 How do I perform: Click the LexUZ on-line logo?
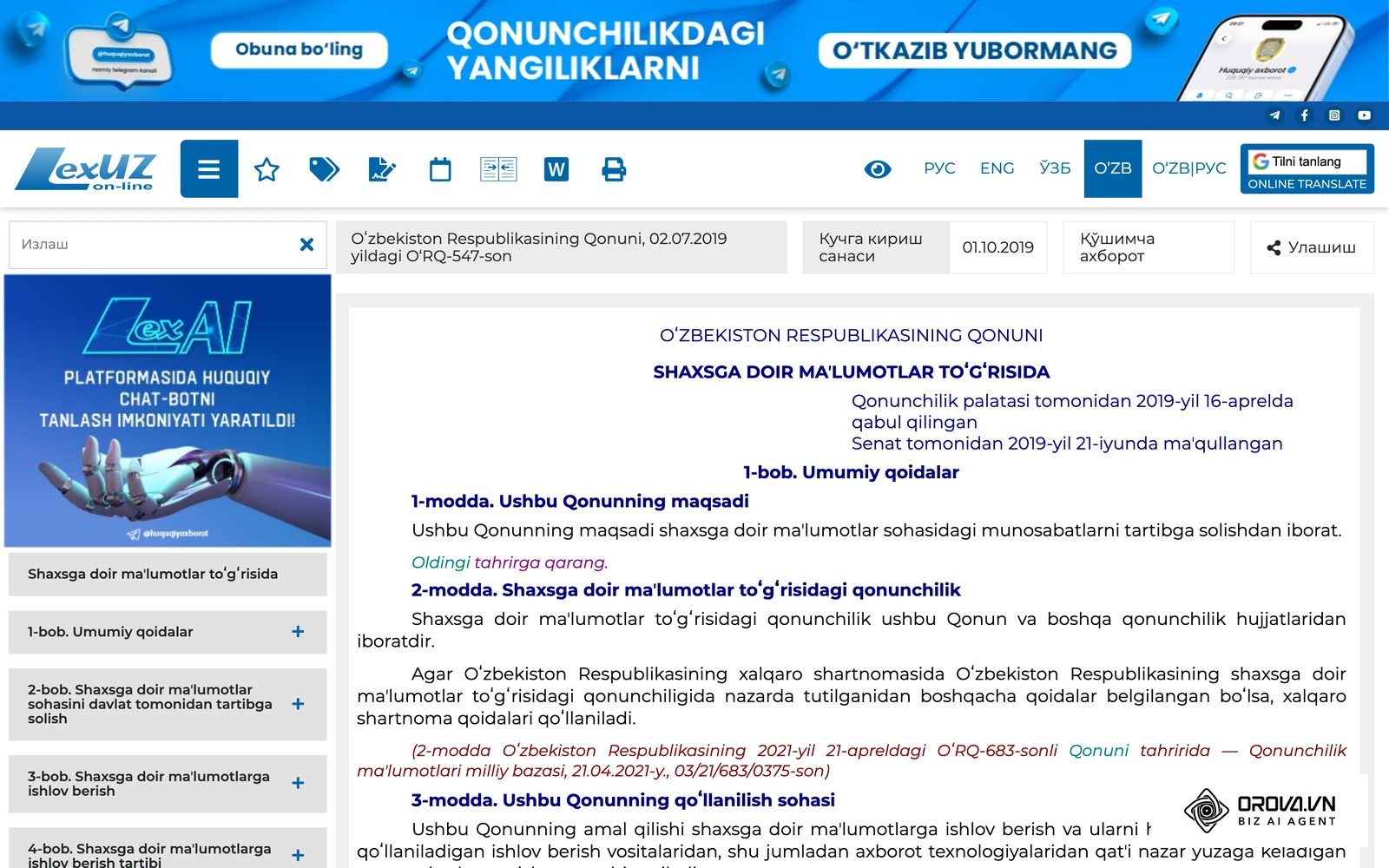pyautogui.click(x=85, y=168)
